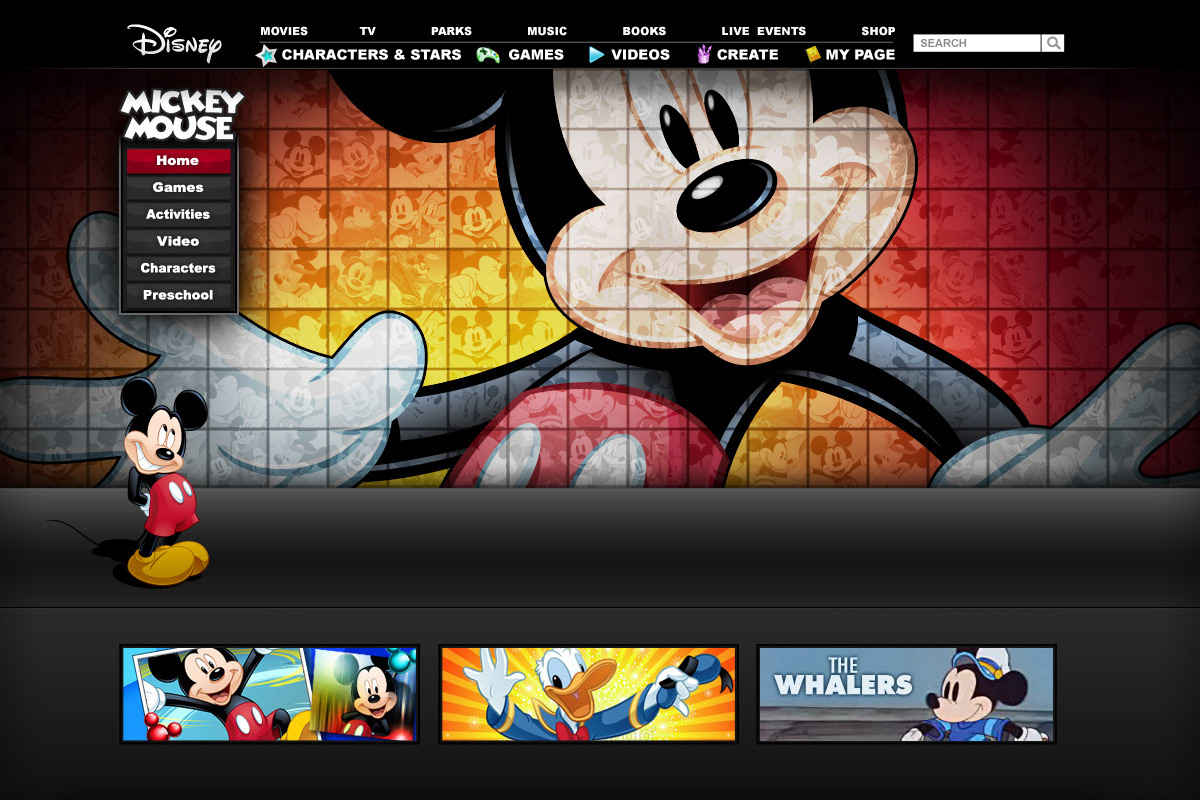1200x800 pixels.
Task: Click the Disney logo
Action: (x=174, y=42)
